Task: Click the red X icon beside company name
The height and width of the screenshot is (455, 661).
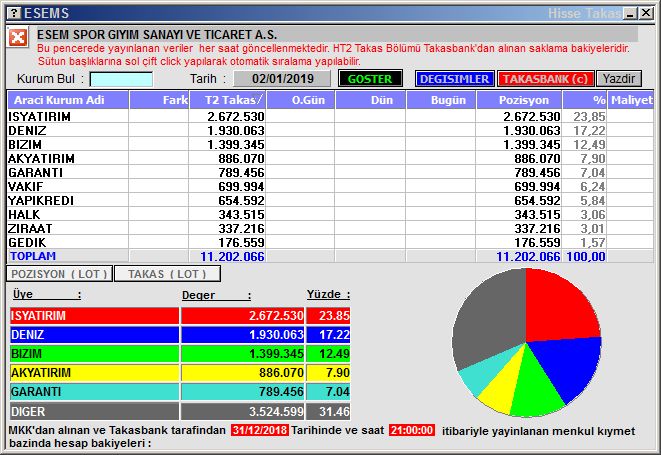Action: pyautogui.click(x=18, y=37)
